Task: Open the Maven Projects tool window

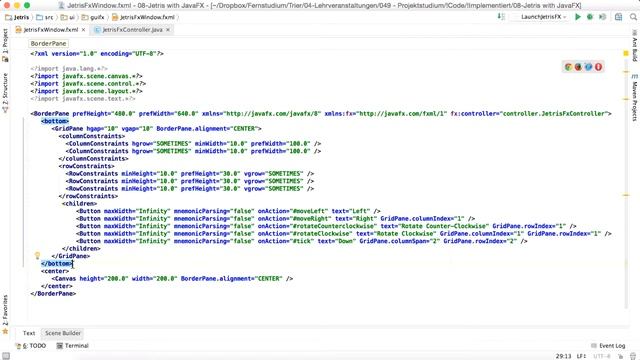Action: click(635, 98)
